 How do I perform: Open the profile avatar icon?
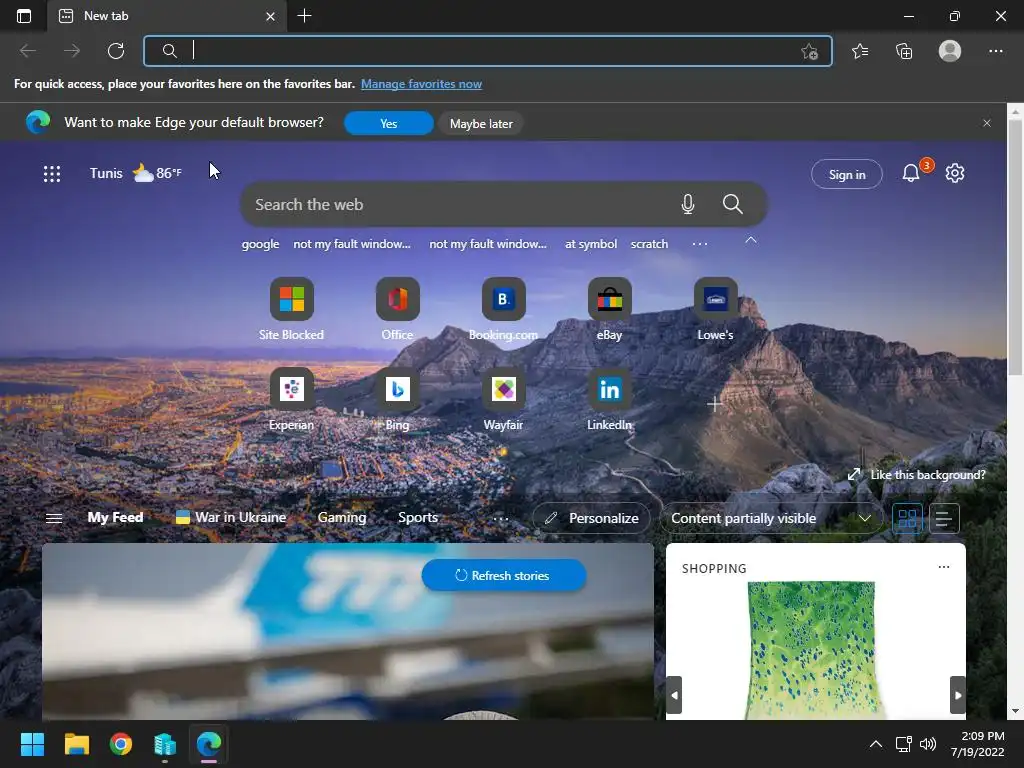point(950,51)
